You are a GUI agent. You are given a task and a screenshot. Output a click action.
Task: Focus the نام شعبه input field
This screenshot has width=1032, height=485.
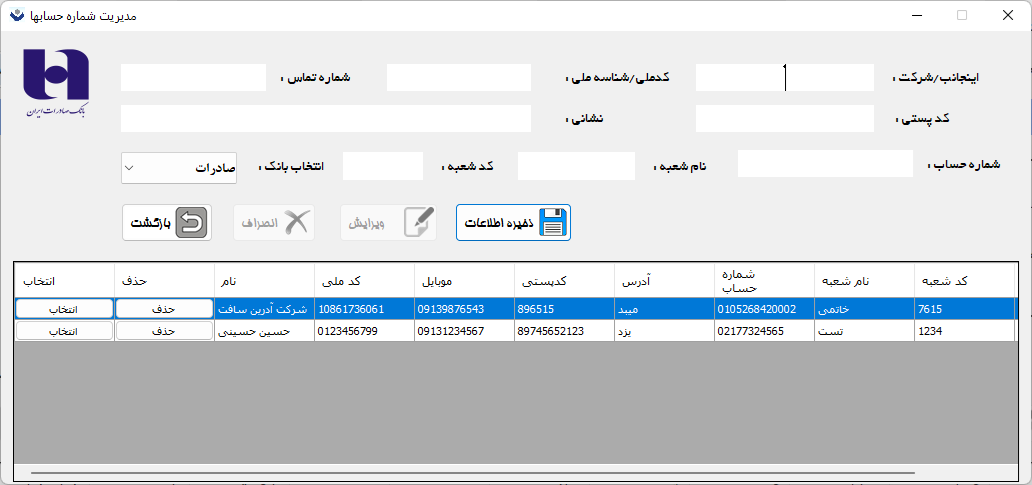(577, 166)
